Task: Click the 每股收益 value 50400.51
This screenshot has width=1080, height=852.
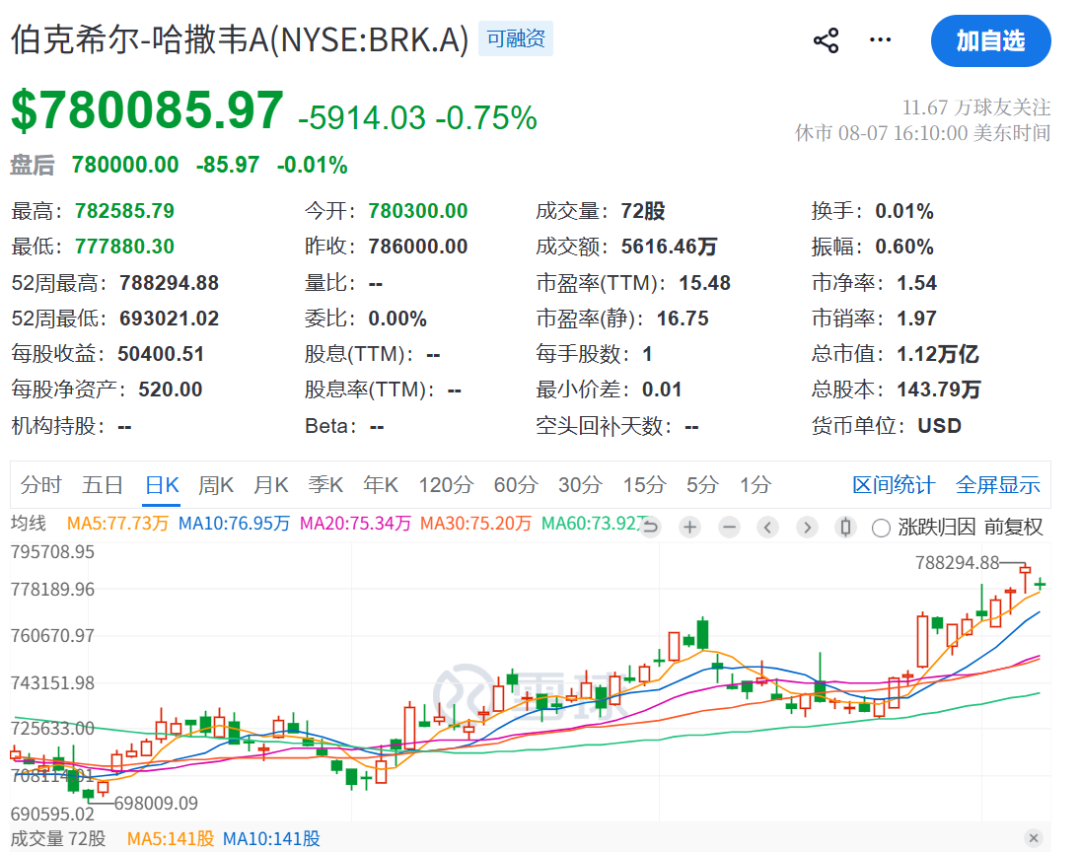Action: pos(160,354)
